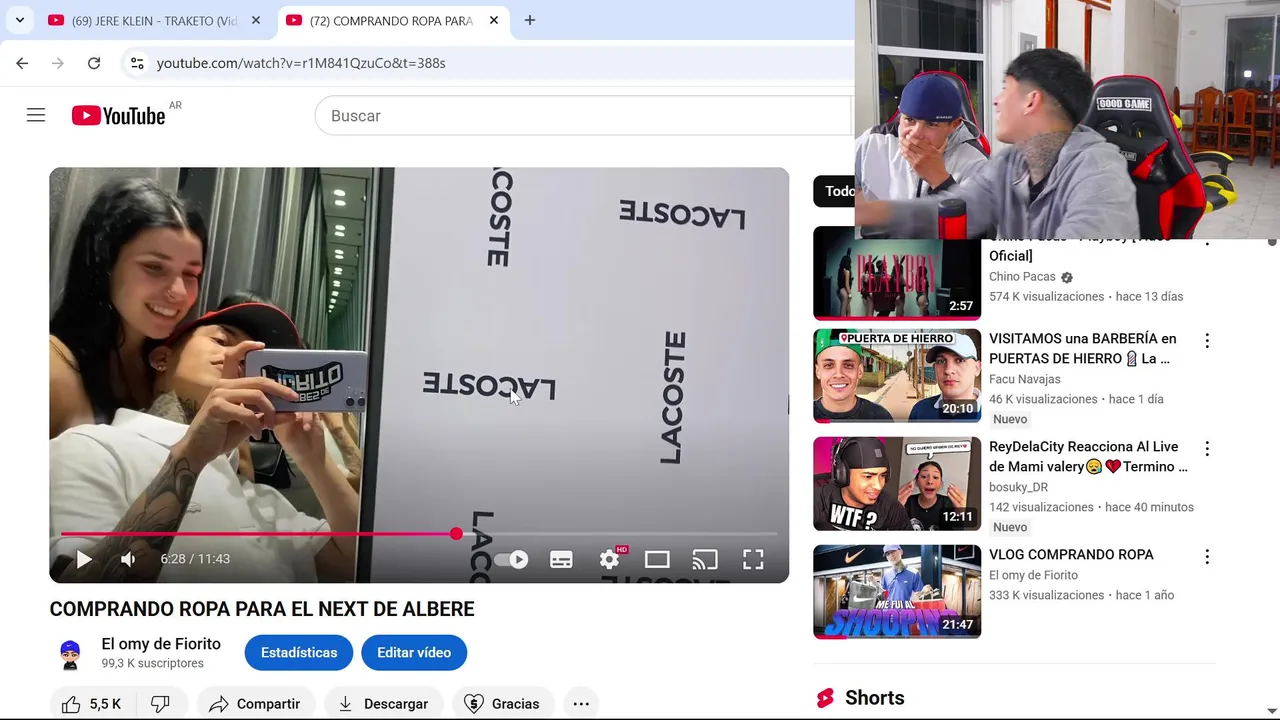This screenshot has width=1280, height=720.
Task: Click El omy de Fiorito under VLOG video
Action: (1033, 575)
